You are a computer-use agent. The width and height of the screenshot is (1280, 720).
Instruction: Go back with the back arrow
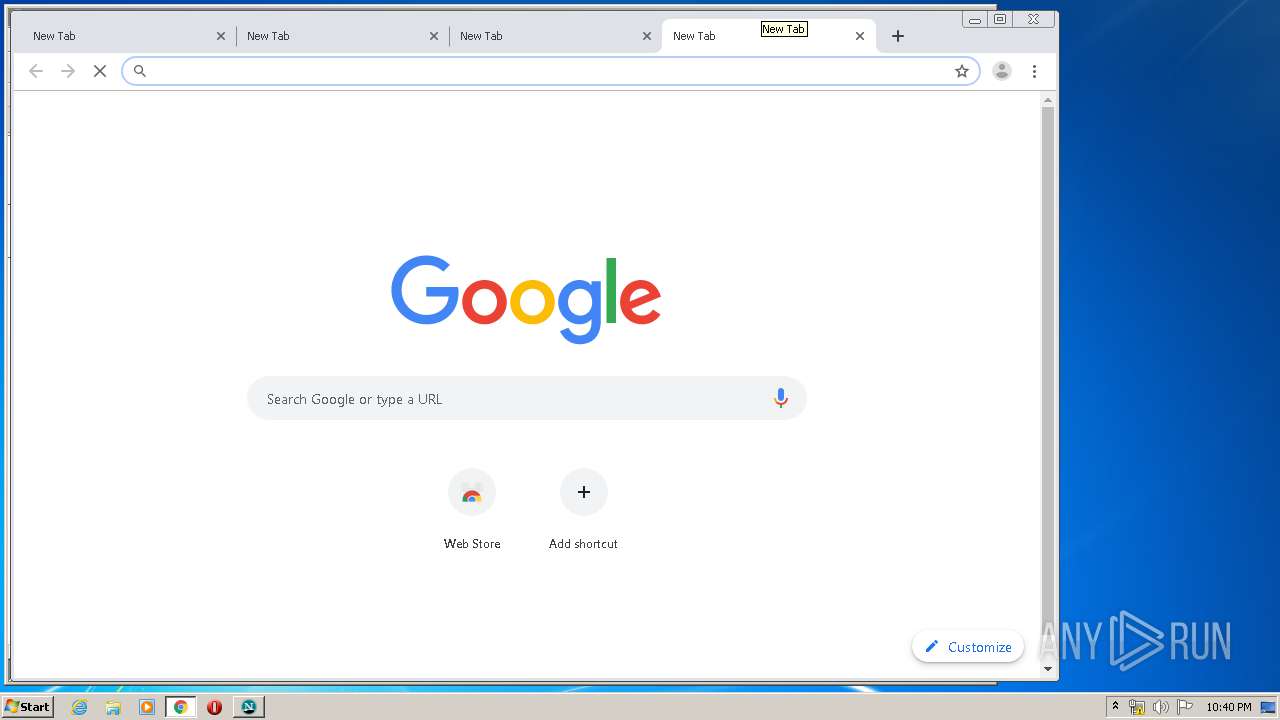click(x=36, y=71)
